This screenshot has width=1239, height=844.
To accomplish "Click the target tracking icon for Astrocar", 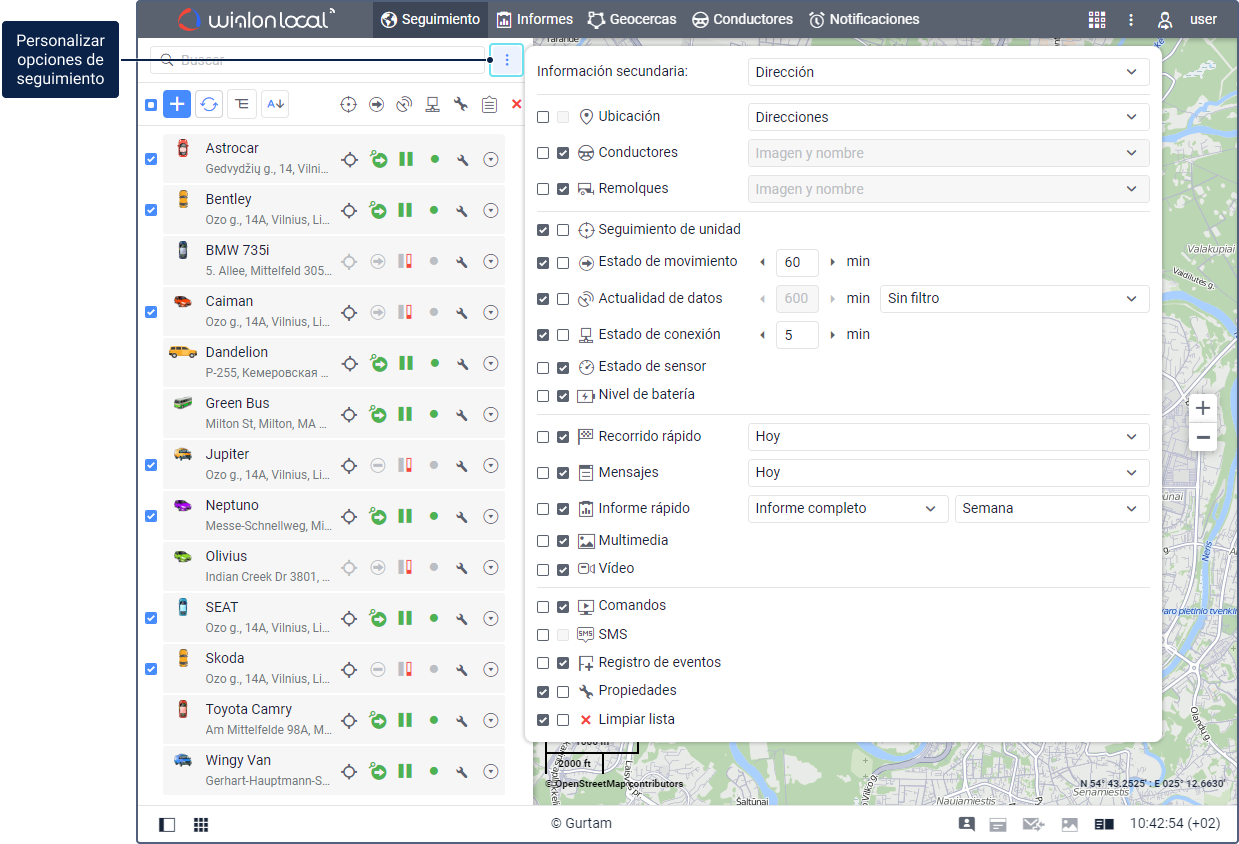I will [x=349, y=159].
